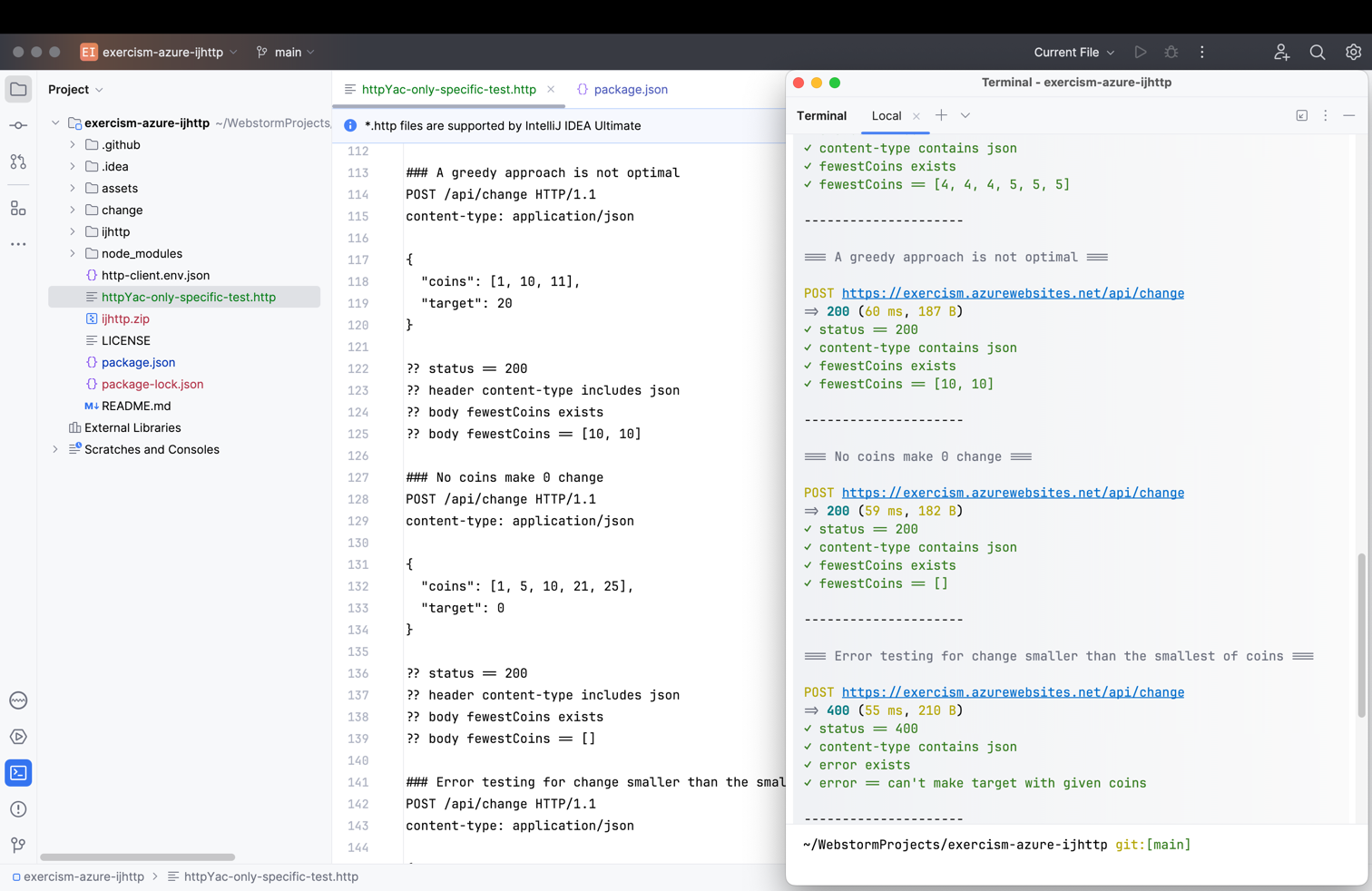Click '### No coins make 0 change' editor line
The image size is (1372, 891).
click(x=505, y=477)
